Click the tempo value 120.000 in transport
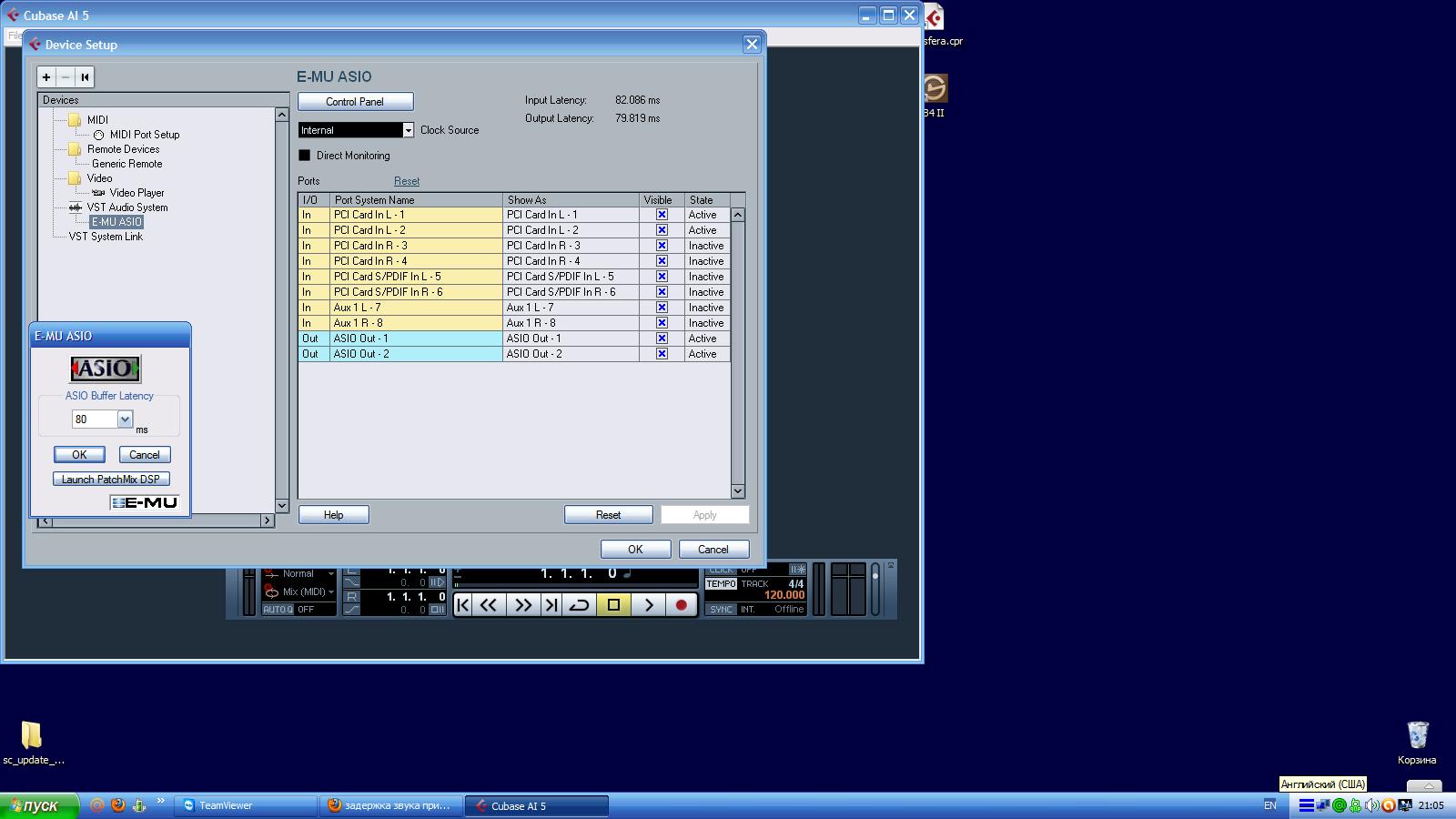The height and width of the screenshot is (819, 1456). pyautogui.click(x=784, y=595)
